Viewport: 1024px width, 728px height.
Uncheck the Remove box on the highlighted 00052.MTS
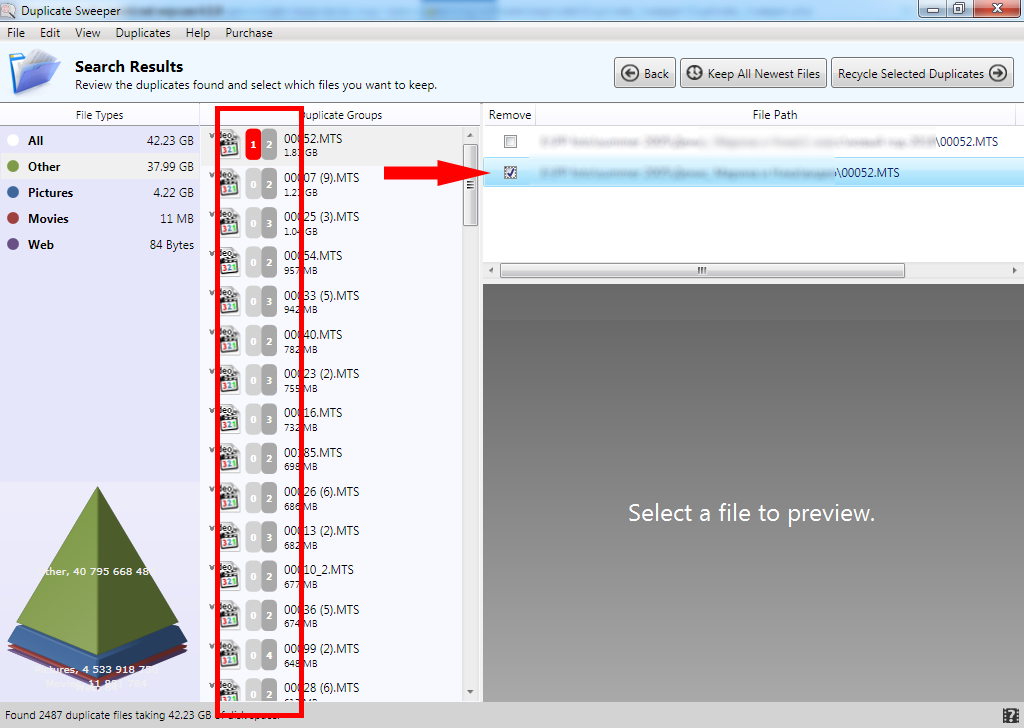[x=510, y=173]
